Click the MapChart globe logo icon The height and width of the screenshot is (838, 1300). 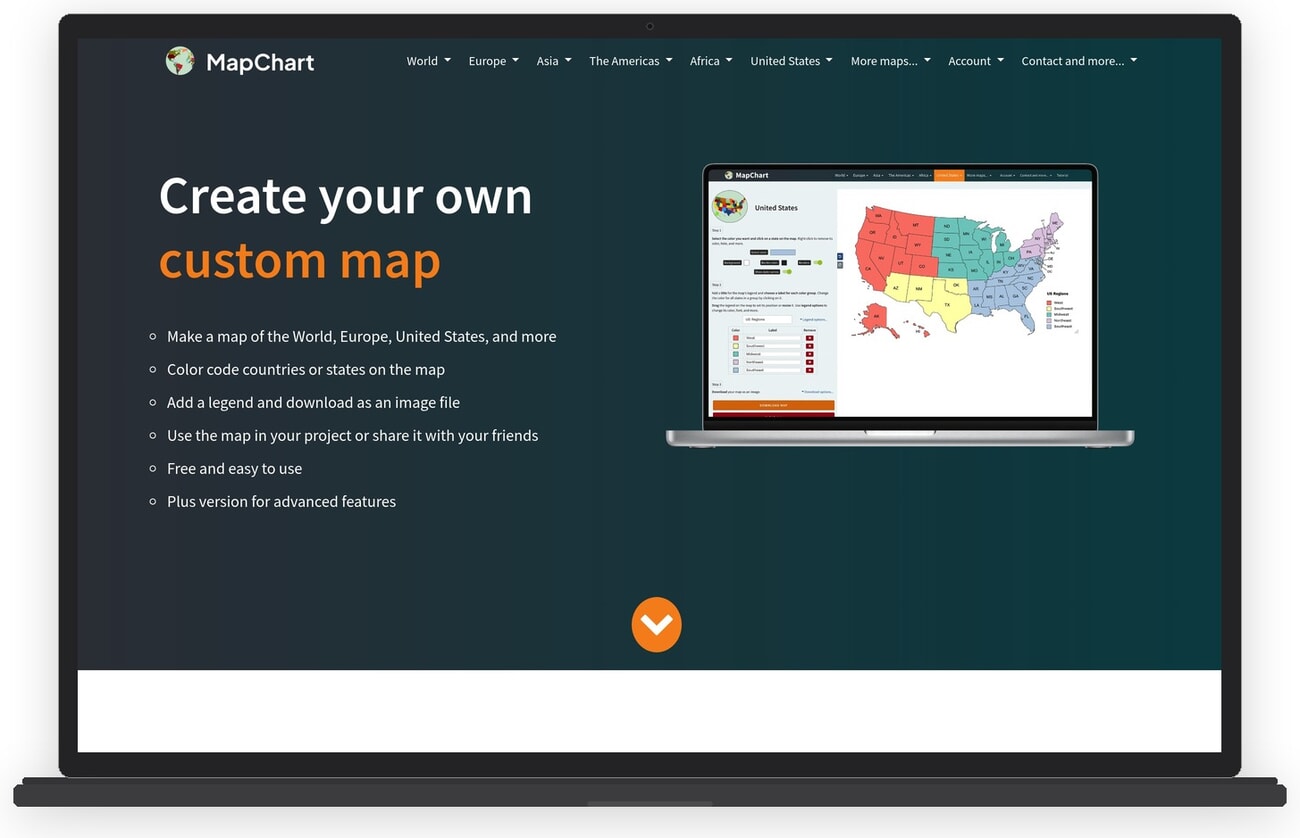(x=179, y=60)
